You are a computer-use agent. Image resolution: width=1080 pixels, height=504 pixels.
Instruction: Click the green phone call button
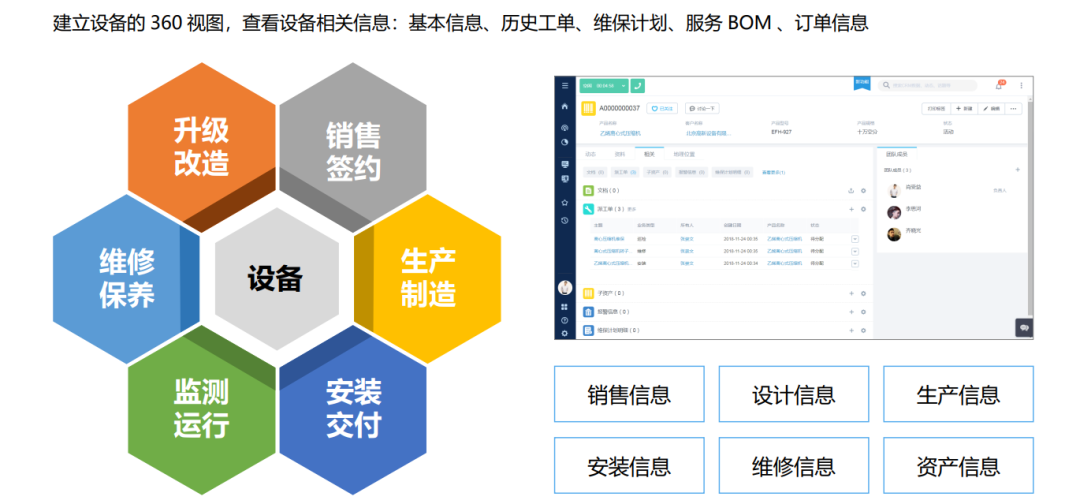638,85
